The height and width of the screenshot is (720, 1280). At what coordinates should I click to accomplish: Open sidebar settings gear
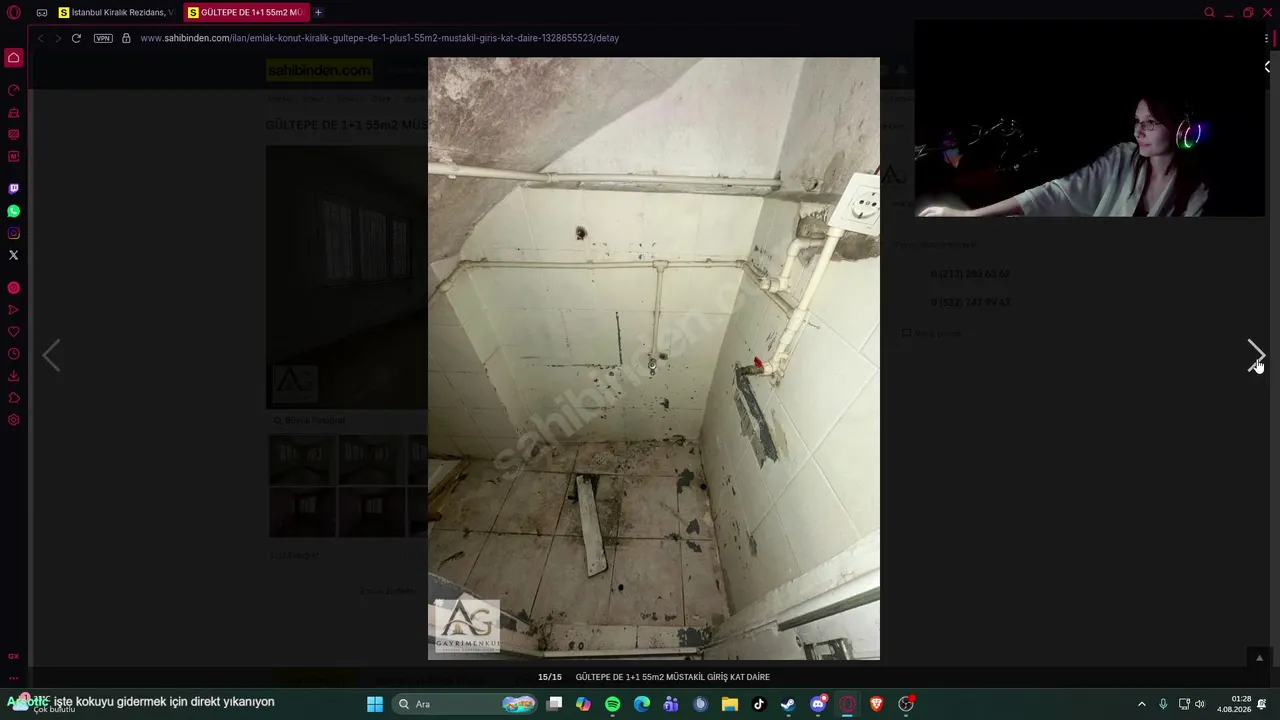click(14, 420)
